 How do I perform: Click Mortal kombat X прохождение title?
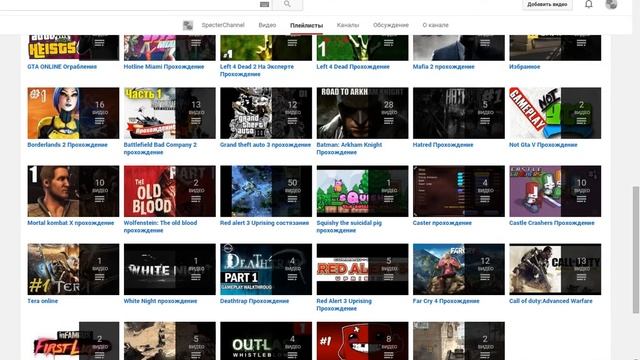point(71,223)
